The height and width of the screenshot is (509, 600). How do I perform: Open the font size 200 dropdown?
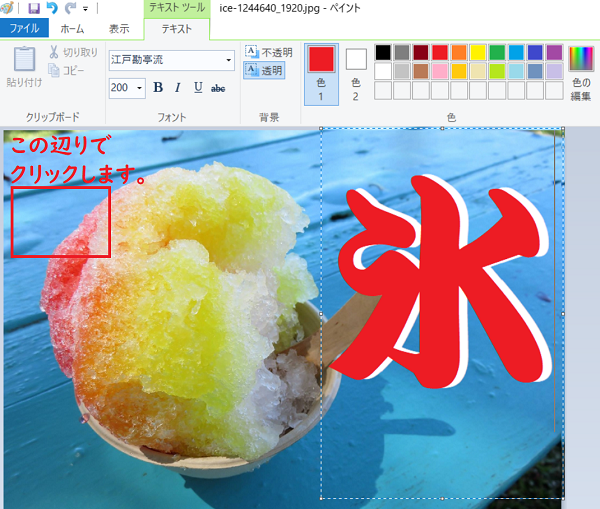click(140, 88)
